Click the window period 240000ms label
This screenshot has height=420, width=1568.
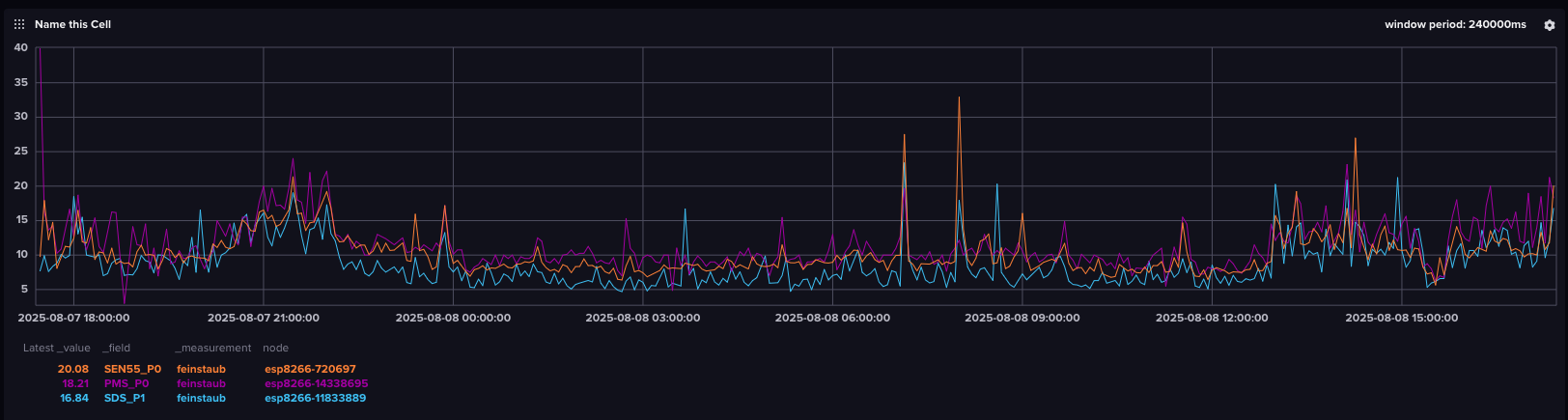point(1455,24)
